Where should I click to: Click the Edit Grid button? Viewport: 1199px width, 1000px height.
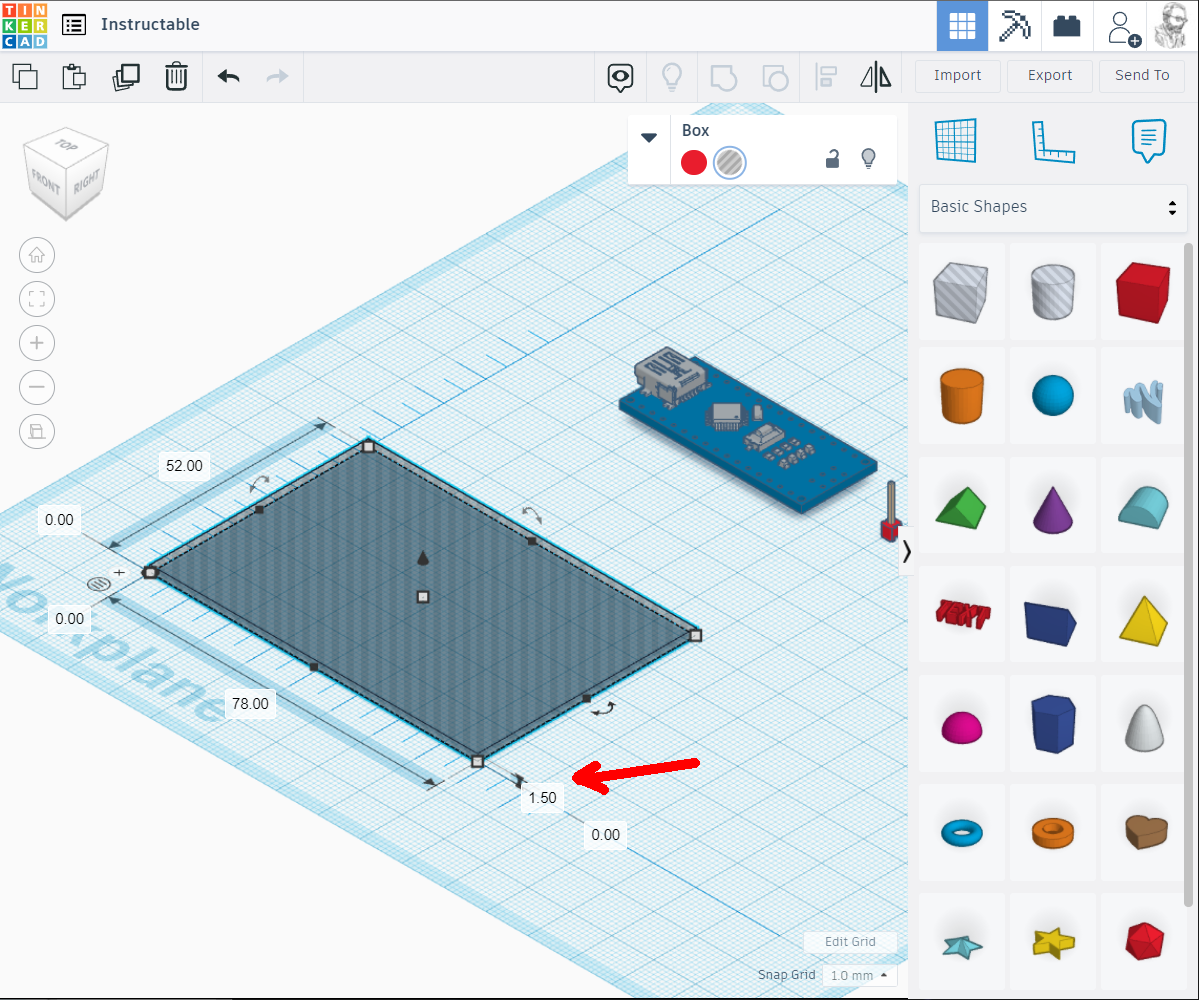850,942
